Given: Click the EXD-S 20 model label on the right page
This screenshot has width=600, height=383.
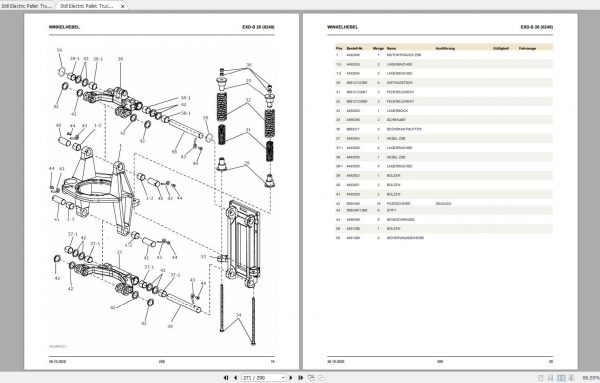Looking at the screenshot, I should point(536,27).
